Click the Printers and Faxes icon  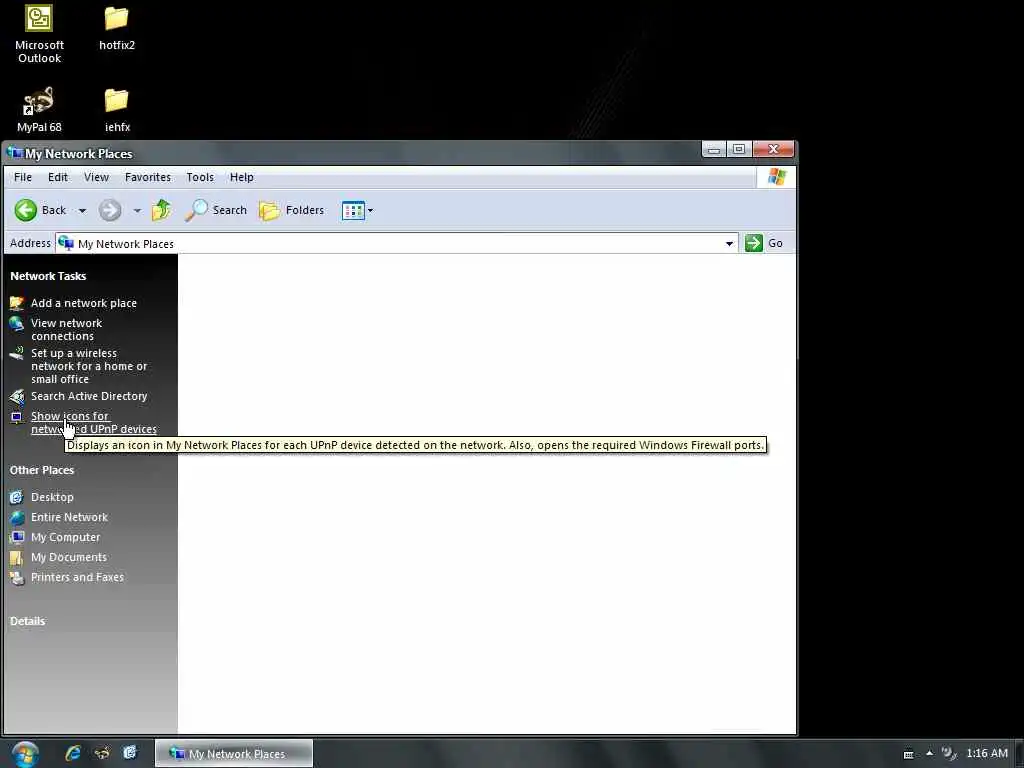point(16,578)
